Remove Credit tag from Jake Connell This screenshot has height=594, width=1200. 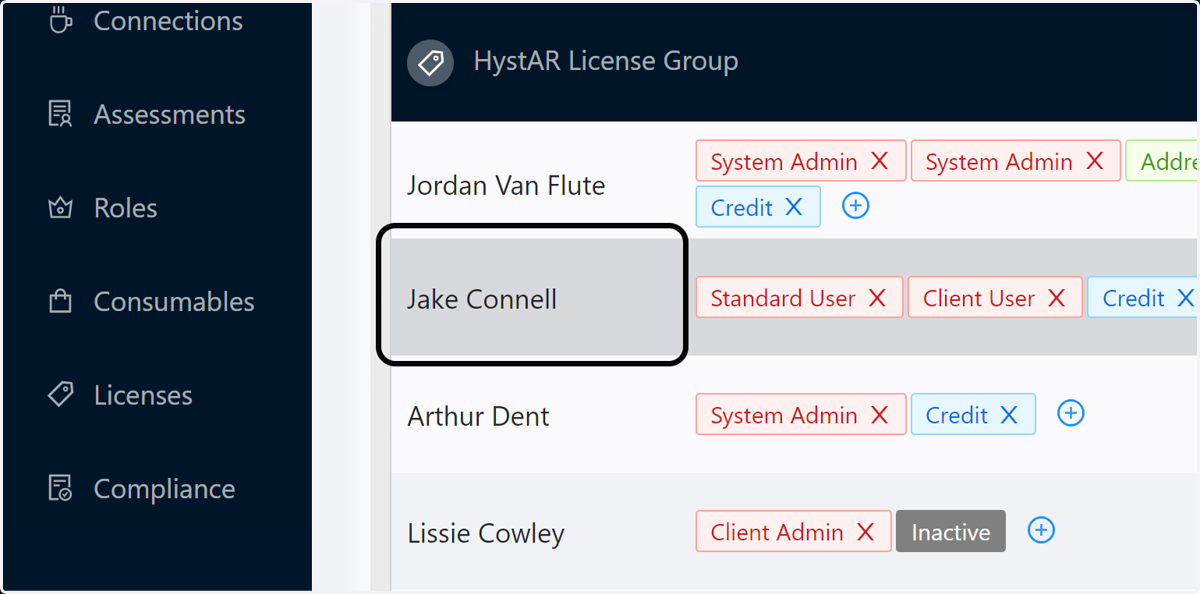(1186, 298)
